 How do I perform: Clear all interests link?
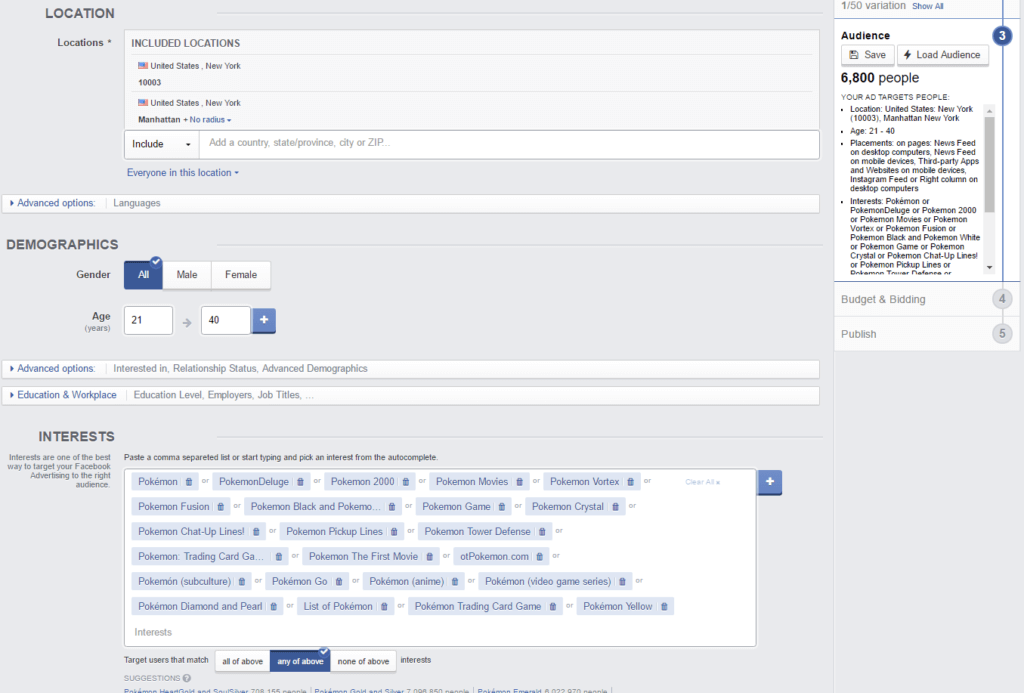coord(702,482)
